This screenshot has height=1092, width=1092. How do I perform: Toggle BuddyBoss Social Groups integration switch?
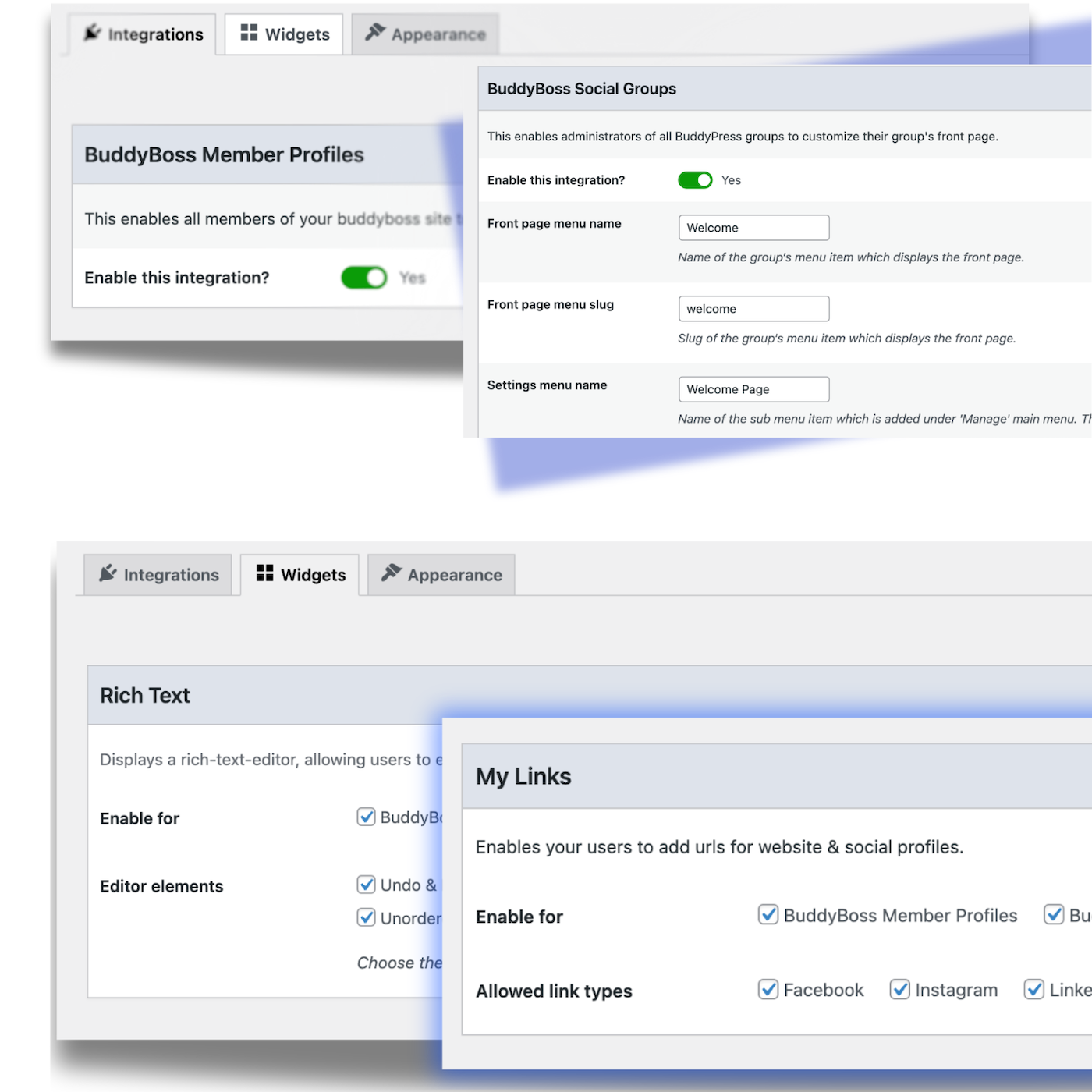695,180
